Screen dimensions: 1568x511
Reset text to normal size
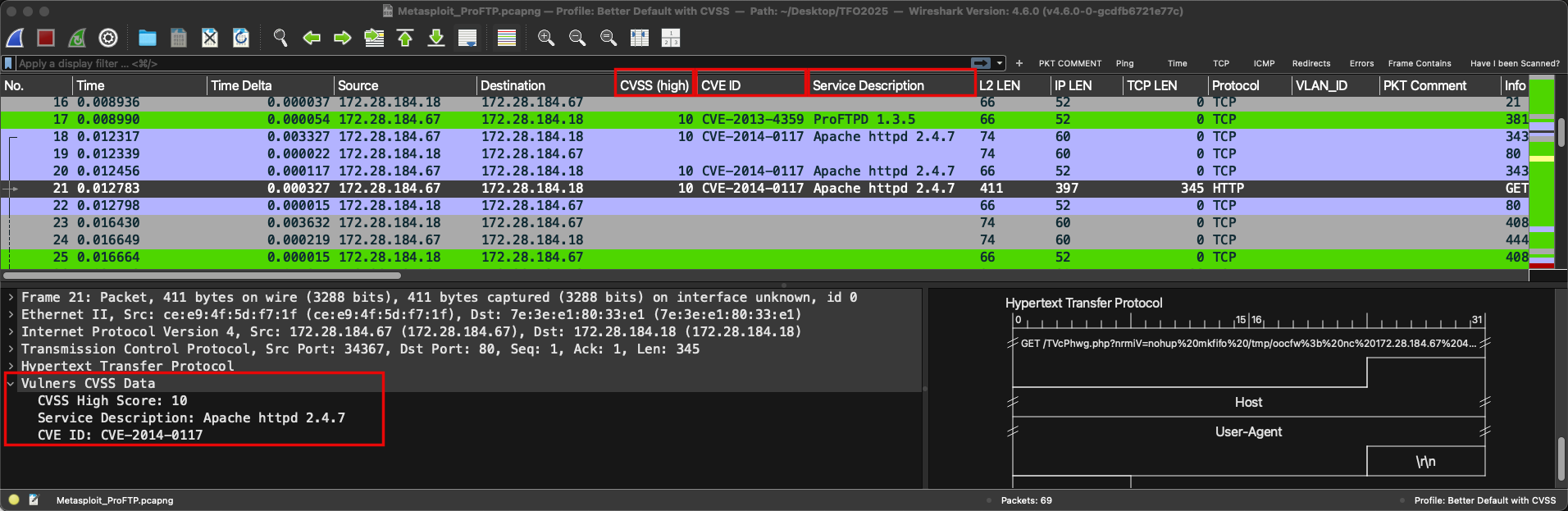point(609,38)
